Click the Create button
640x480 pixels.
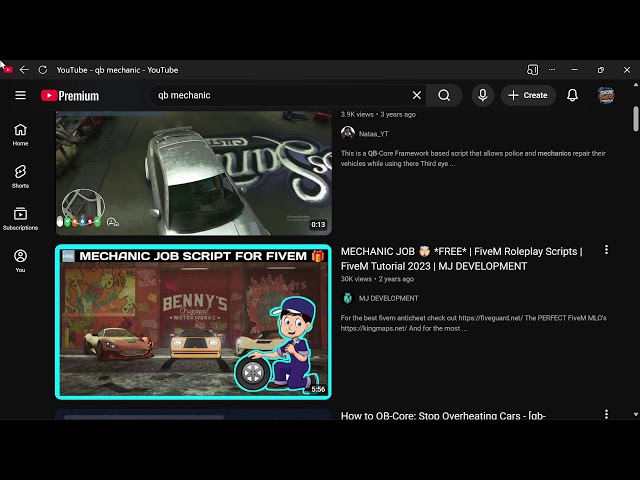coord(528,95)
